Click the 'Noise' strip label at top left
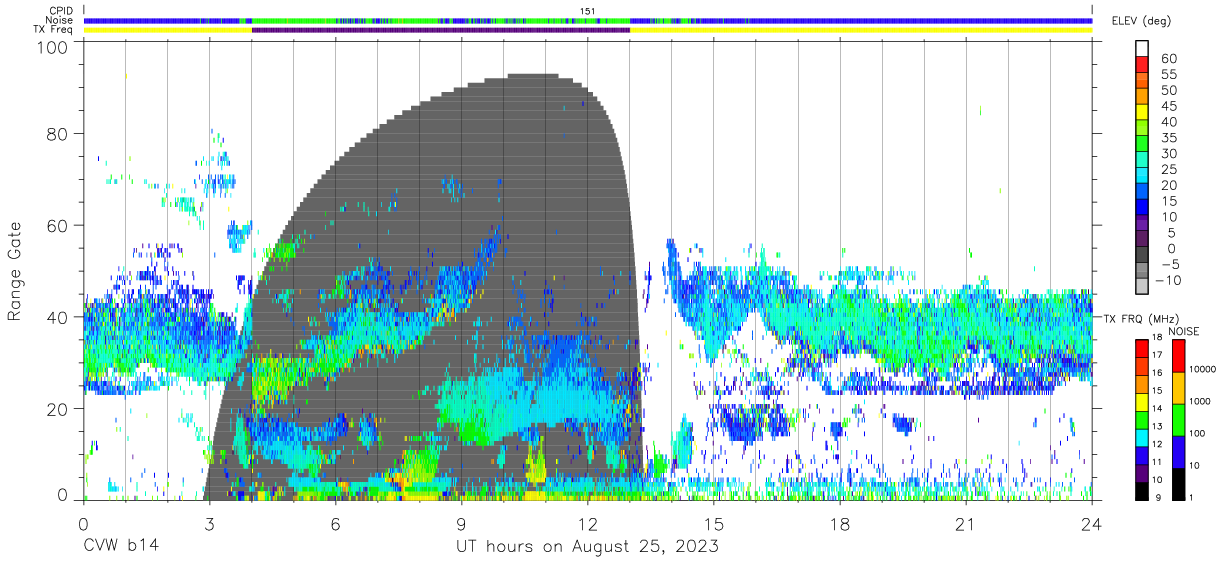1228x567 pixels. 59,20
